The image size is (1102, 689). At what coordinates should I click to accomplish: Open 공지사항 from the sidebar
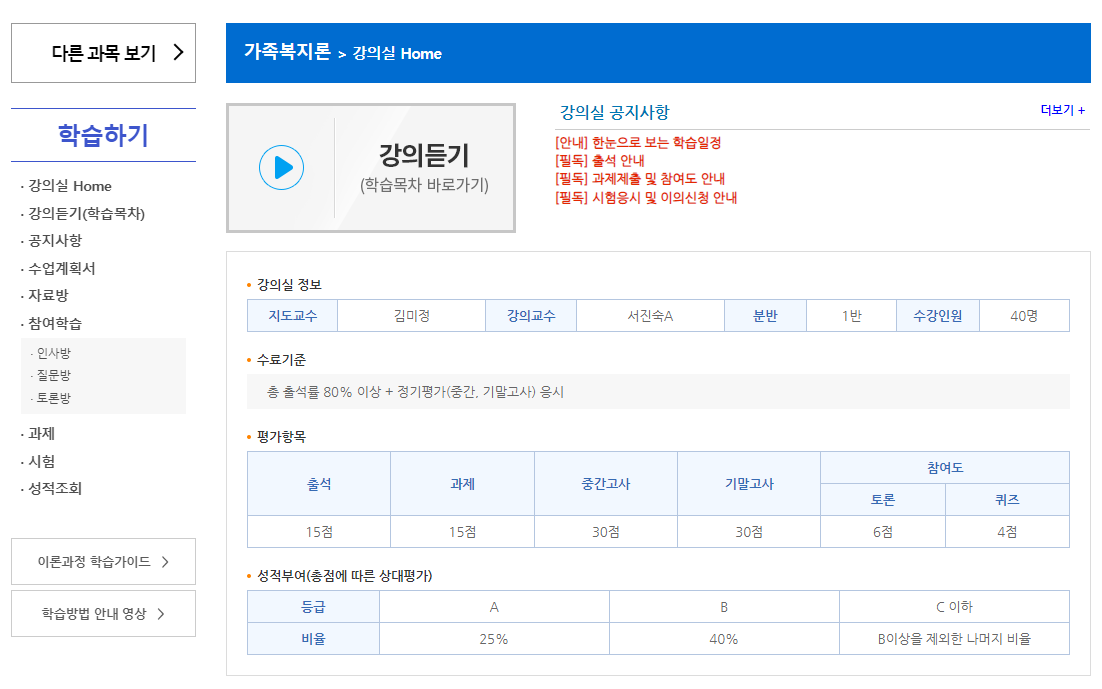click(55, 241)
